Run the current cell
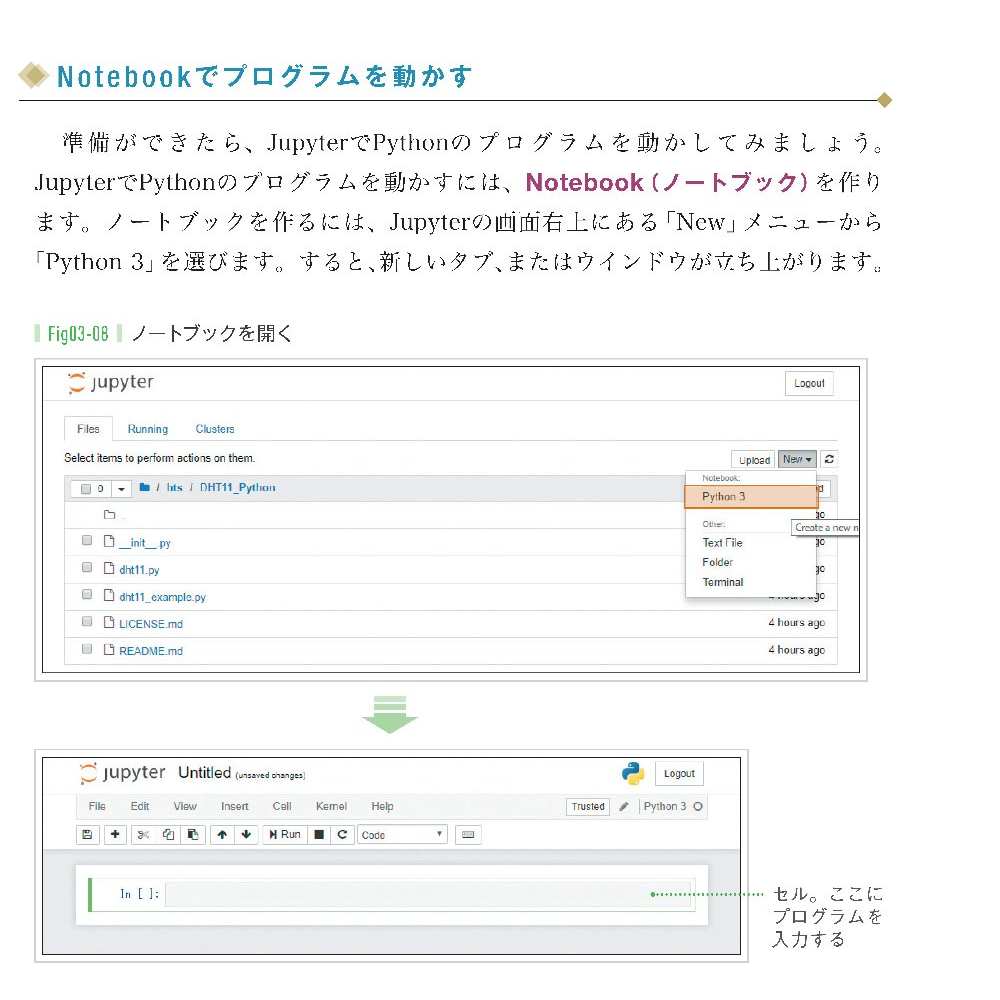The height and width of the screenshot is (1000, 1000). tap(285, 834)
